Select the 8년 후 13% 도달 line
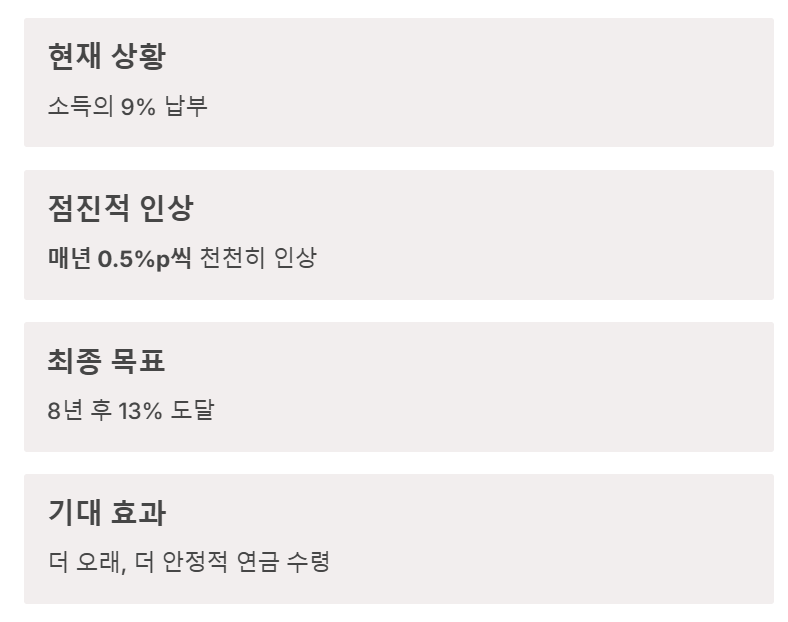 [x=131, y=410]
